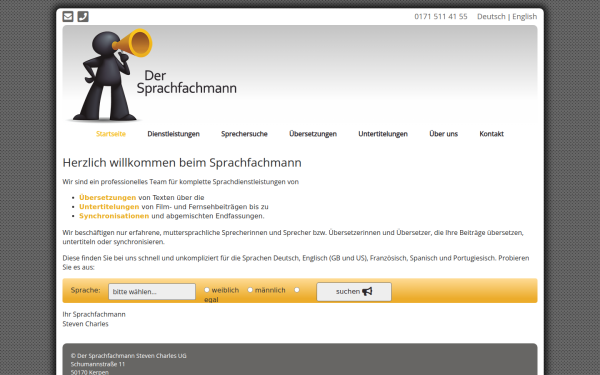
Task: Go to the Startseite menu item
Action: pos(111,134)
